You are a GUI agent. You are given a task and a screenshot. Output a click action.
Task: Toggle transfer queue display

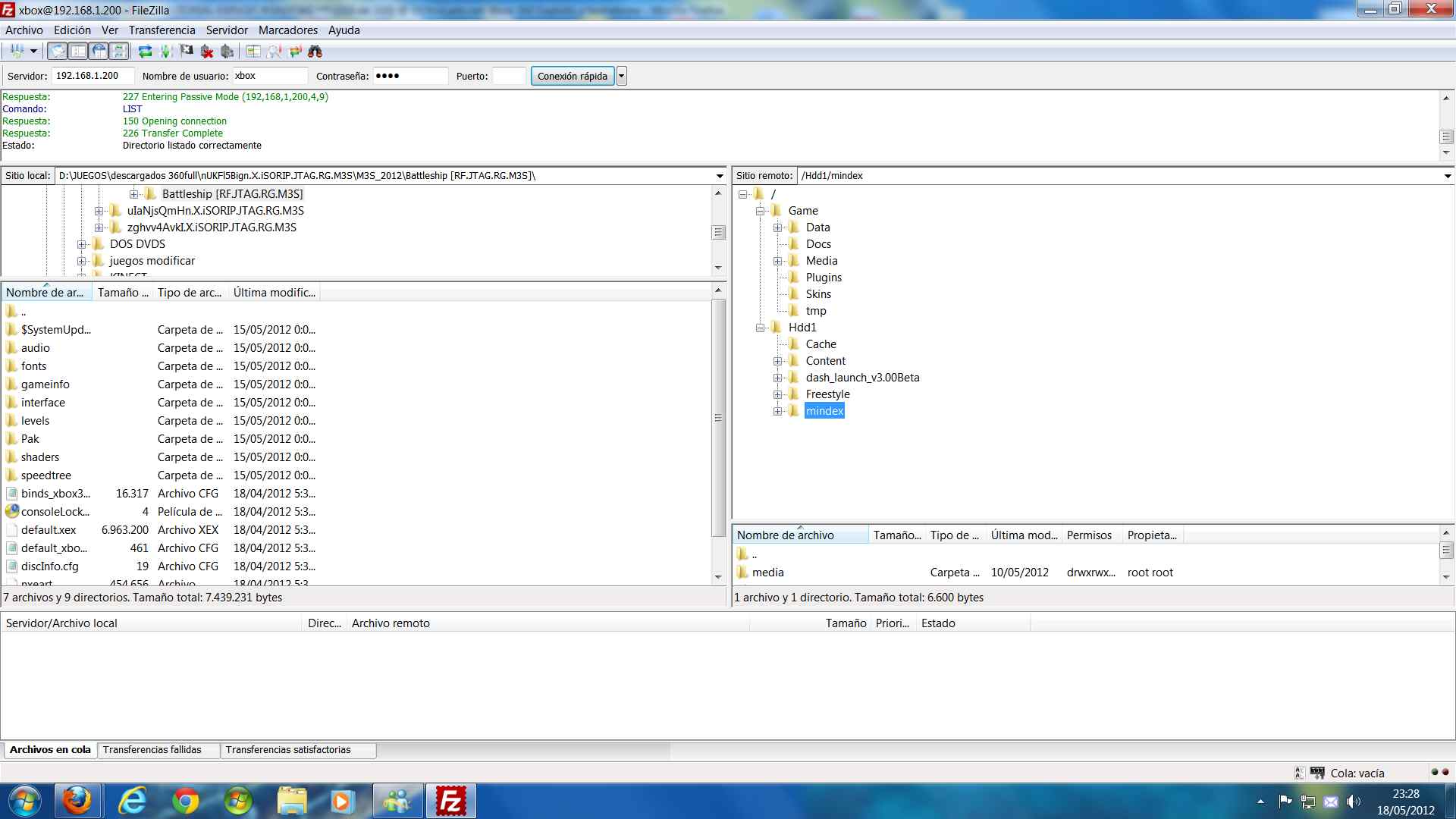click(119, 52)
